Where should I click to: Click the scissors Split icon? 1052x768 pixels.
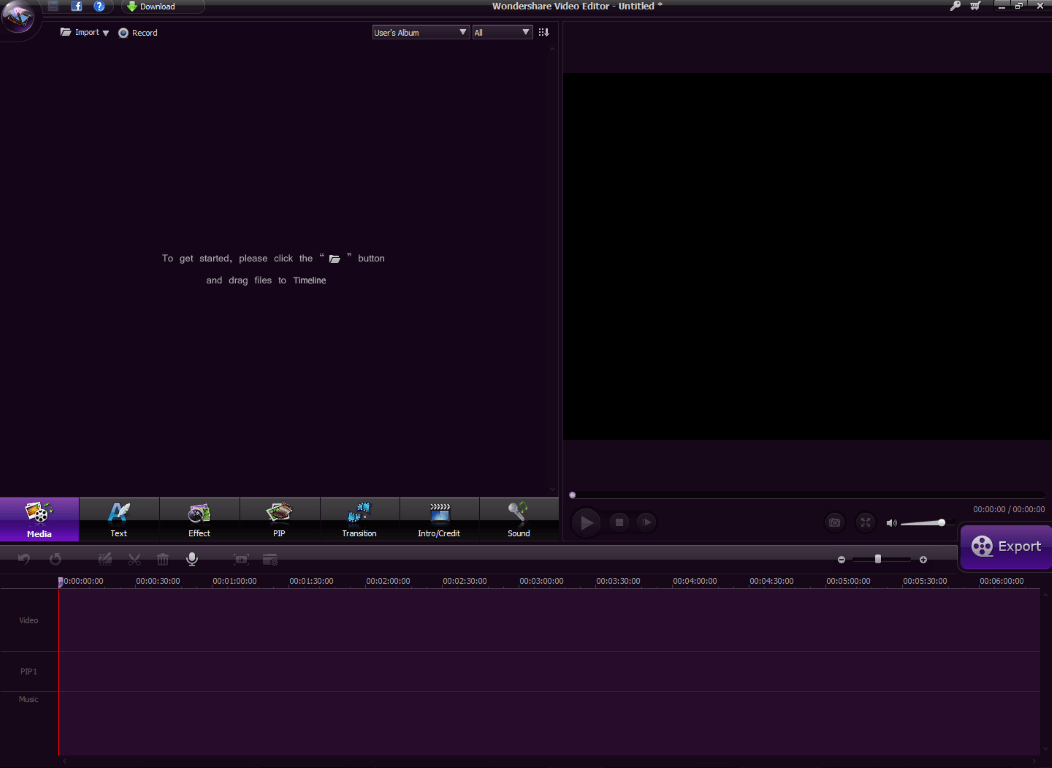point(134,559)
